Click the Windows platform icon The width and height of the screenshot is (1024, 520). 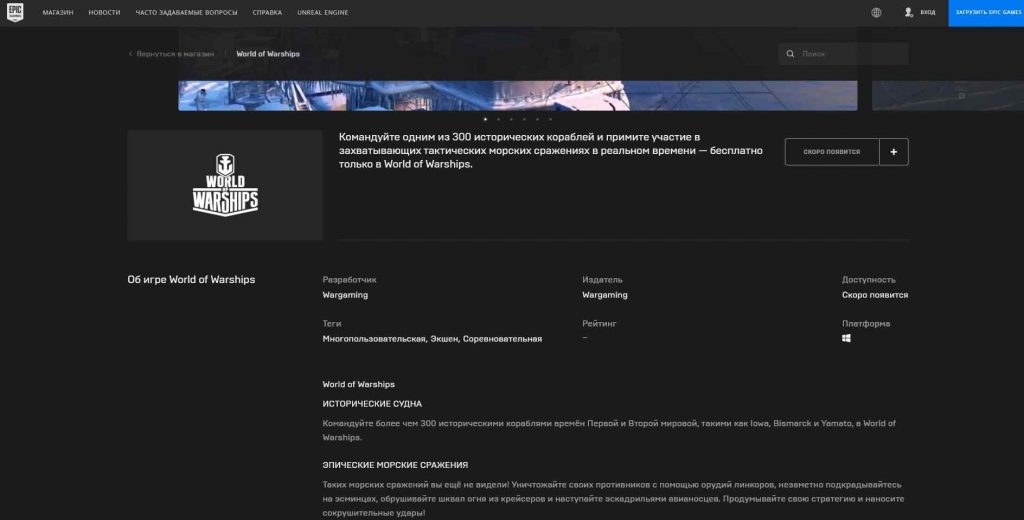point(846,339)
